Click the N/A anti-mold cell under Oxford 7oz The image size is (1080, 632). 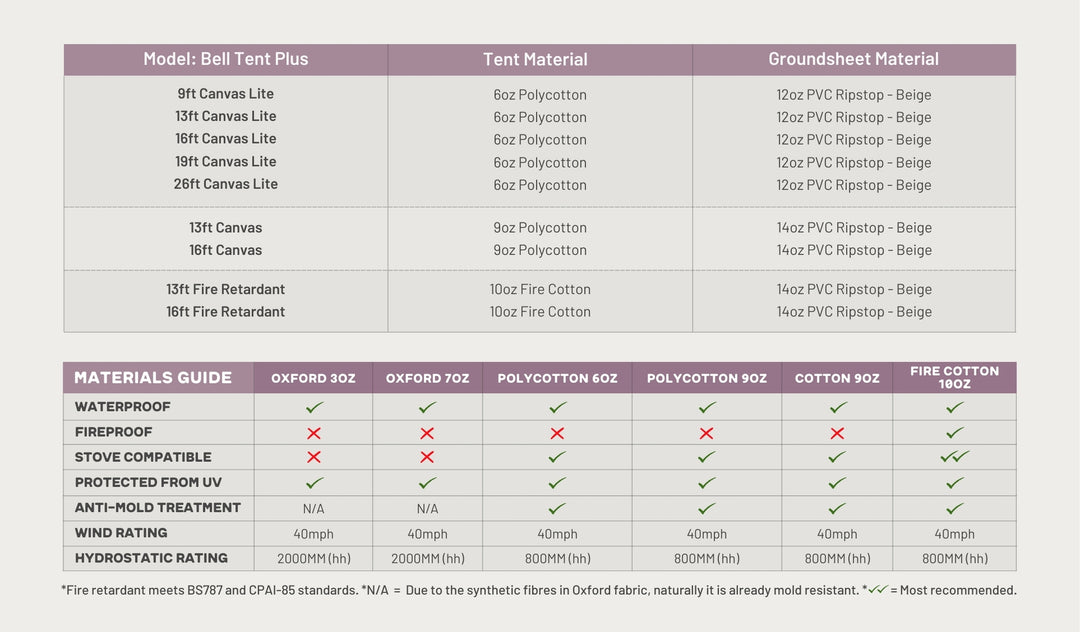pos(427,508)
